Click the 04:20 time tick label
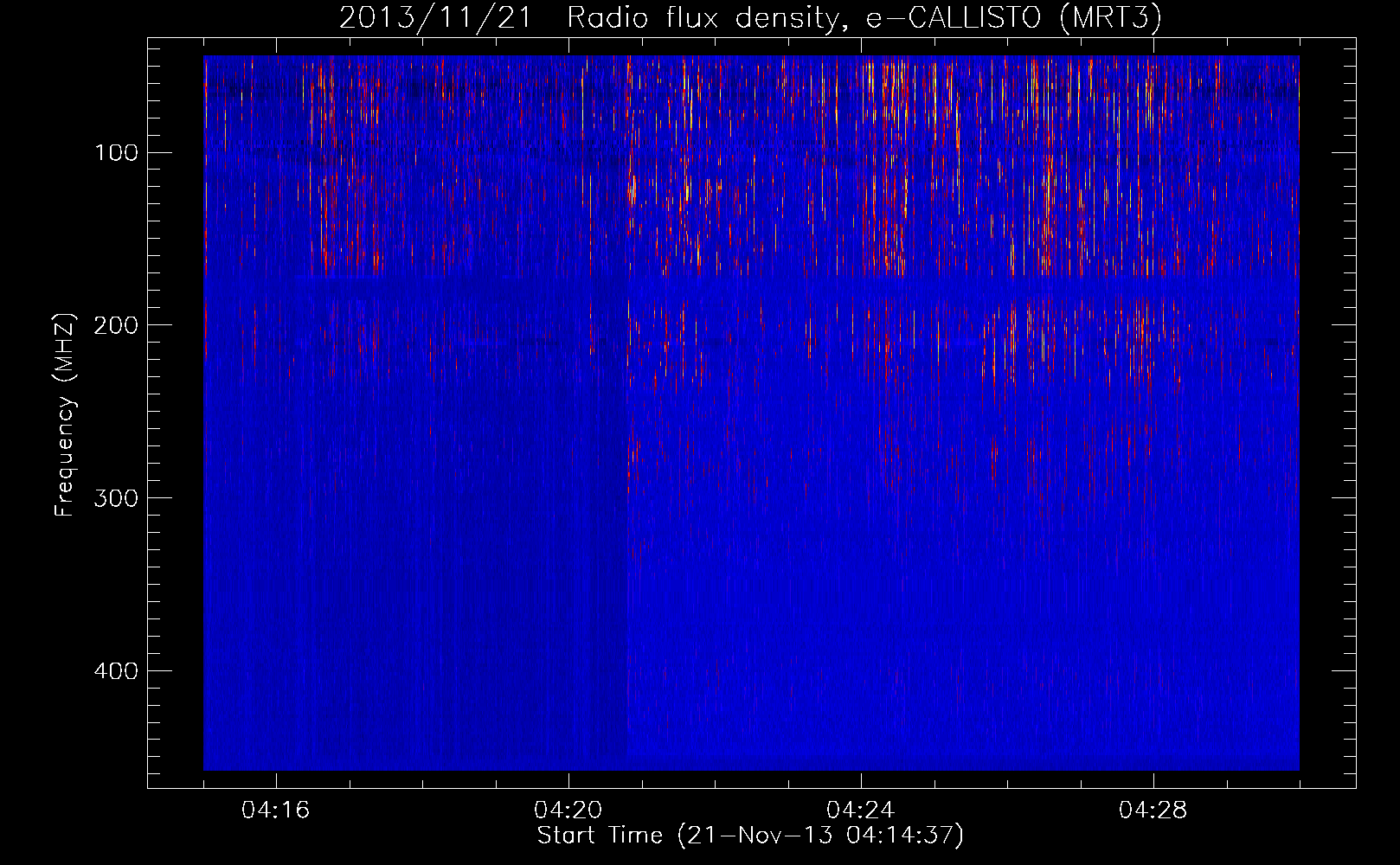The height and width of the screenshot is (865, 1400). (568, 811)
